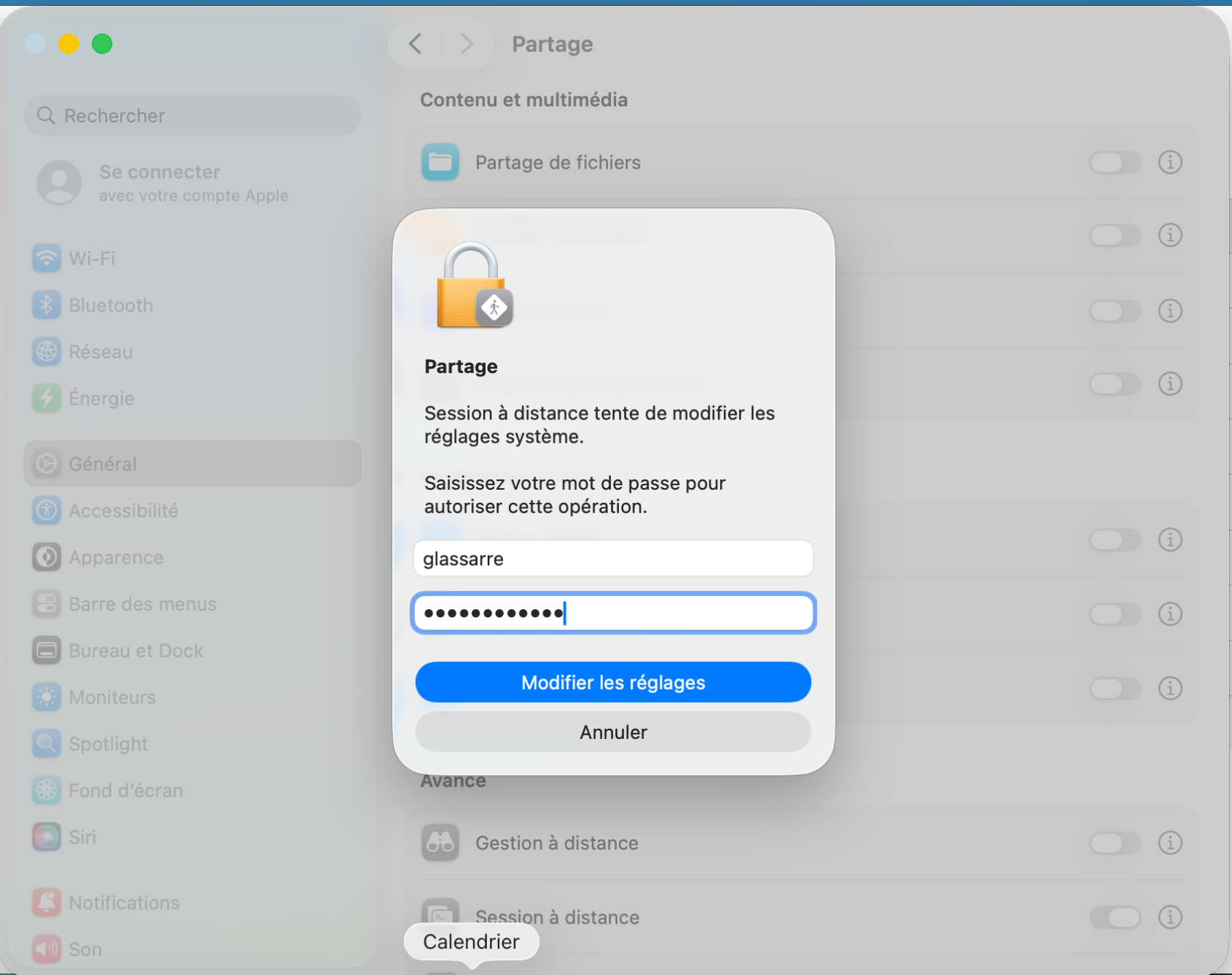Click the Accessibilité icon
This screenshot has width=1232, height=975.
click(x=46, y=510)
